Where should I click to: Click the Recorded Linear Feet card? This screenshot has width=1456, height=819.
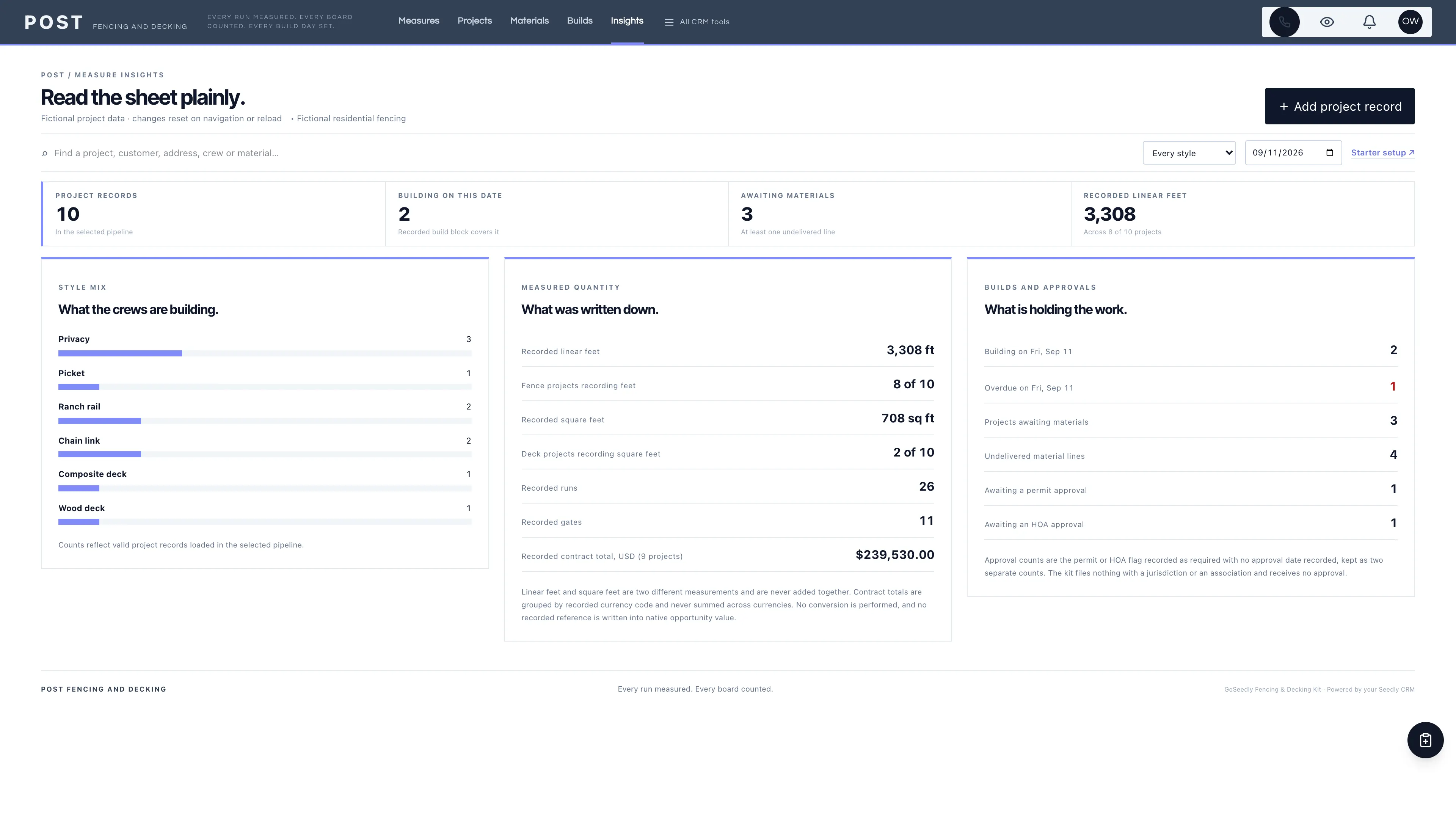tap(1243, 213)
